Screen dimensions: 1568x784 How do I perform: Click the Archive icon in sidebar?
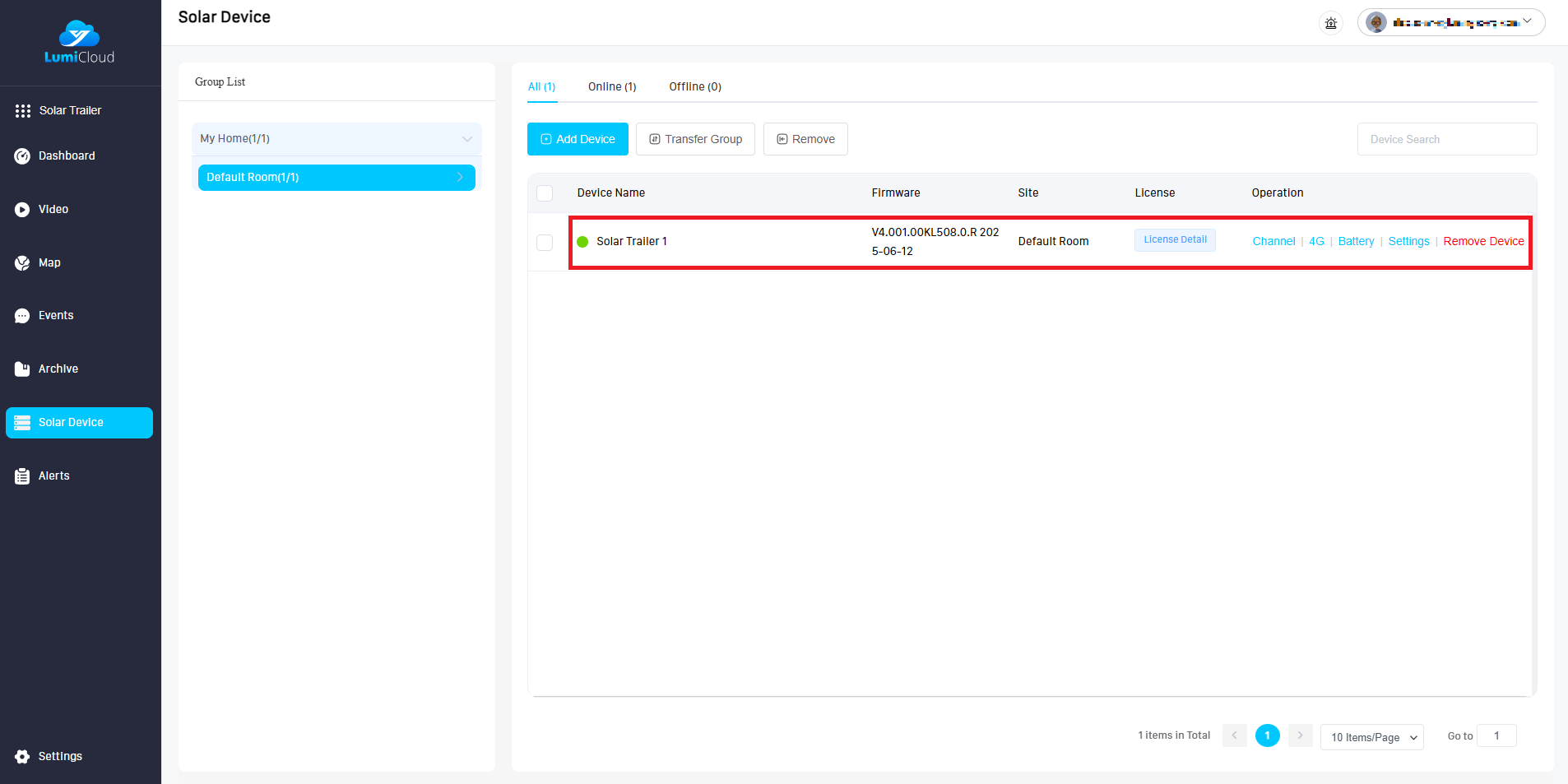pyautogui.click(x=22, y=369)
